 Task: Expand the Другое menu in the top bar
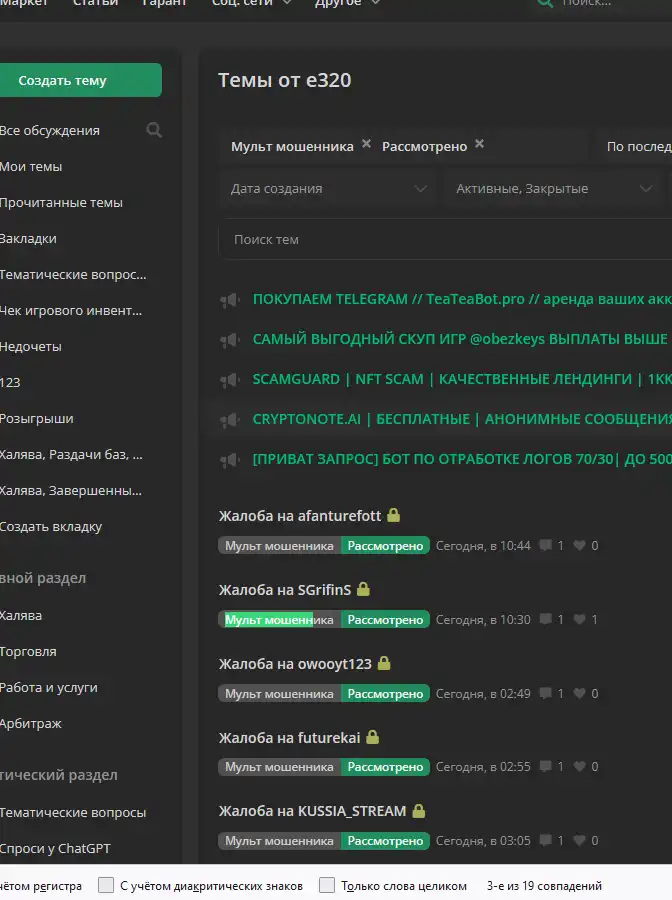347,3
